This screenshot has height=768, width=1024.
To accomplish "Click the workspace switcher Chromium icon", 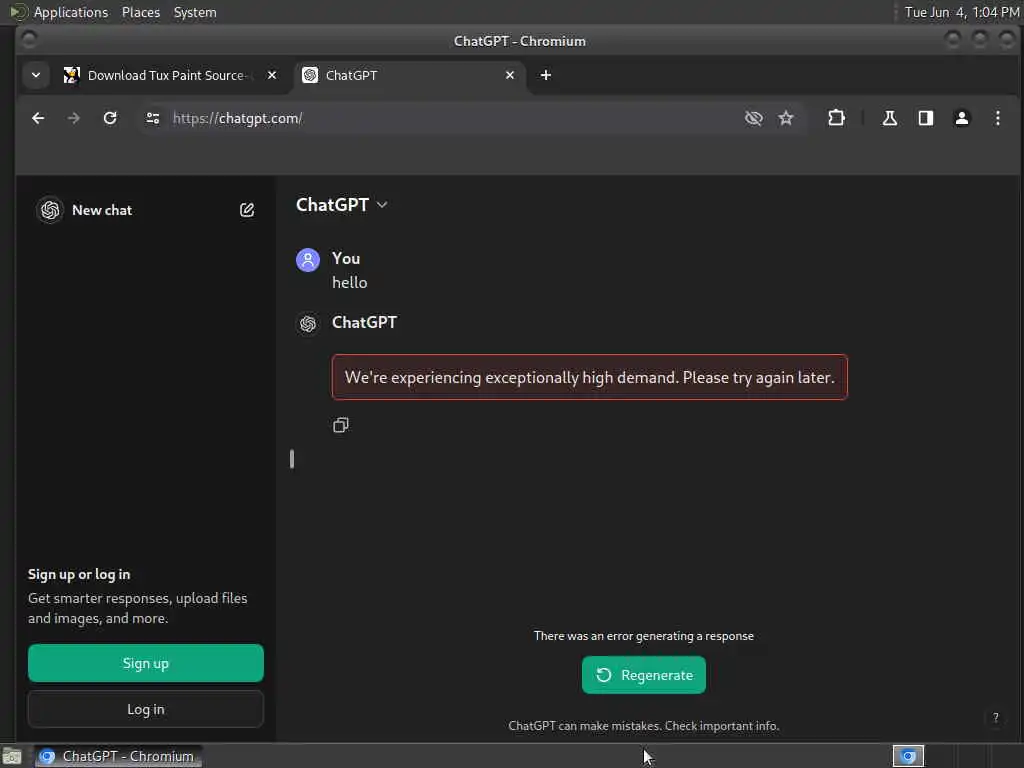I will coord(908,756).
